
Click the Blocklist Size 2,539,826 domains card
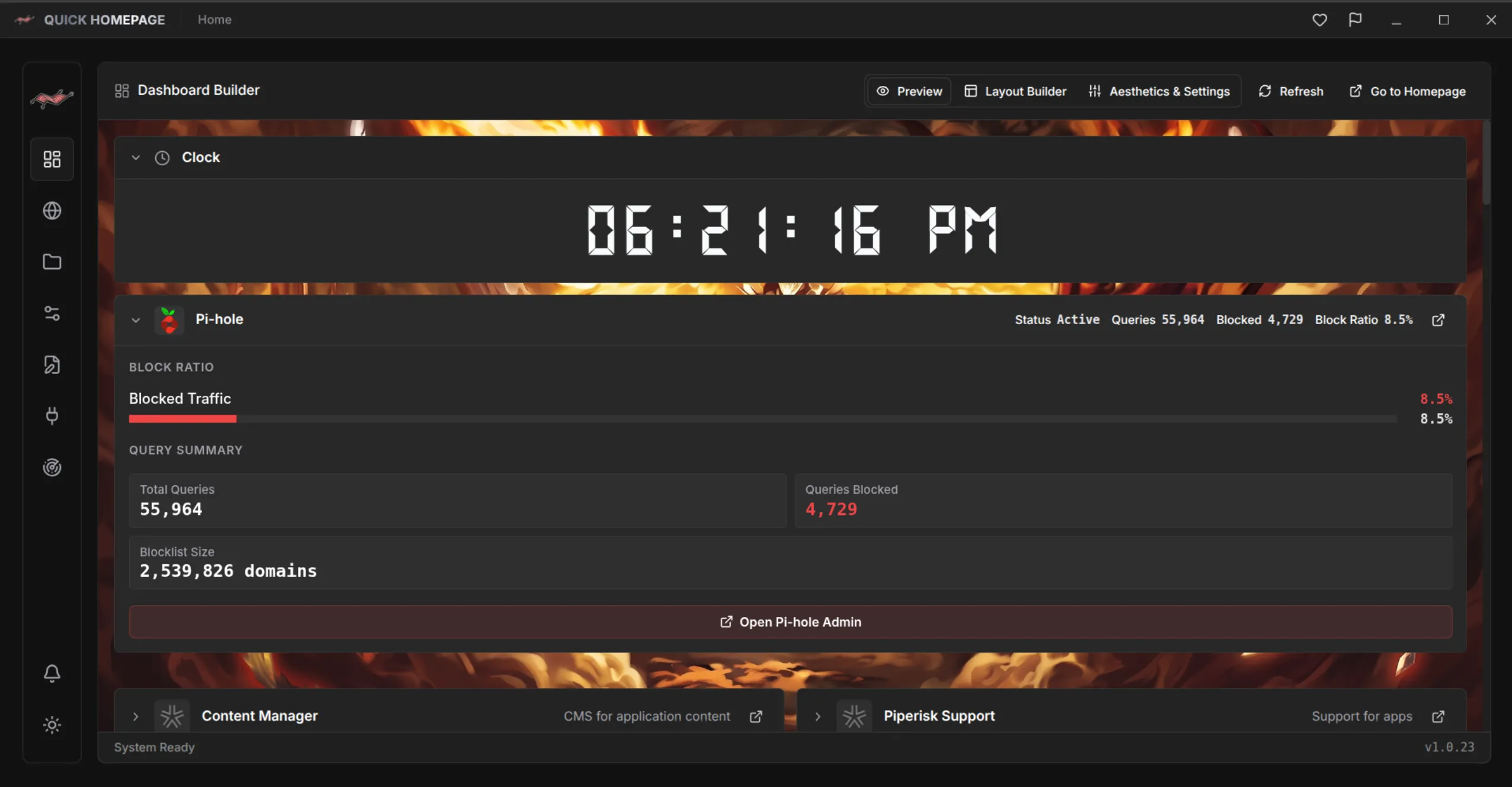coord(791,562)
